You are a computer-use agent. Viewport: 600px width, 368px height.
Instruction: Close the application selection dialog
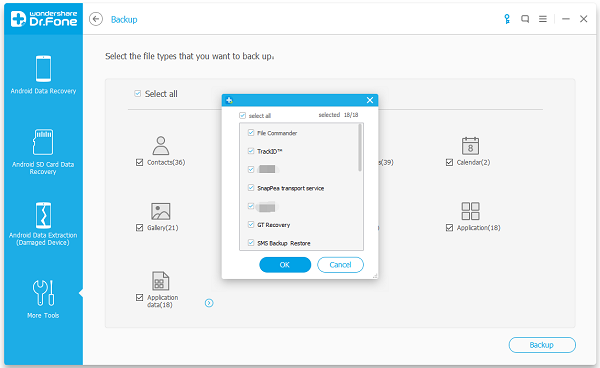370,100
